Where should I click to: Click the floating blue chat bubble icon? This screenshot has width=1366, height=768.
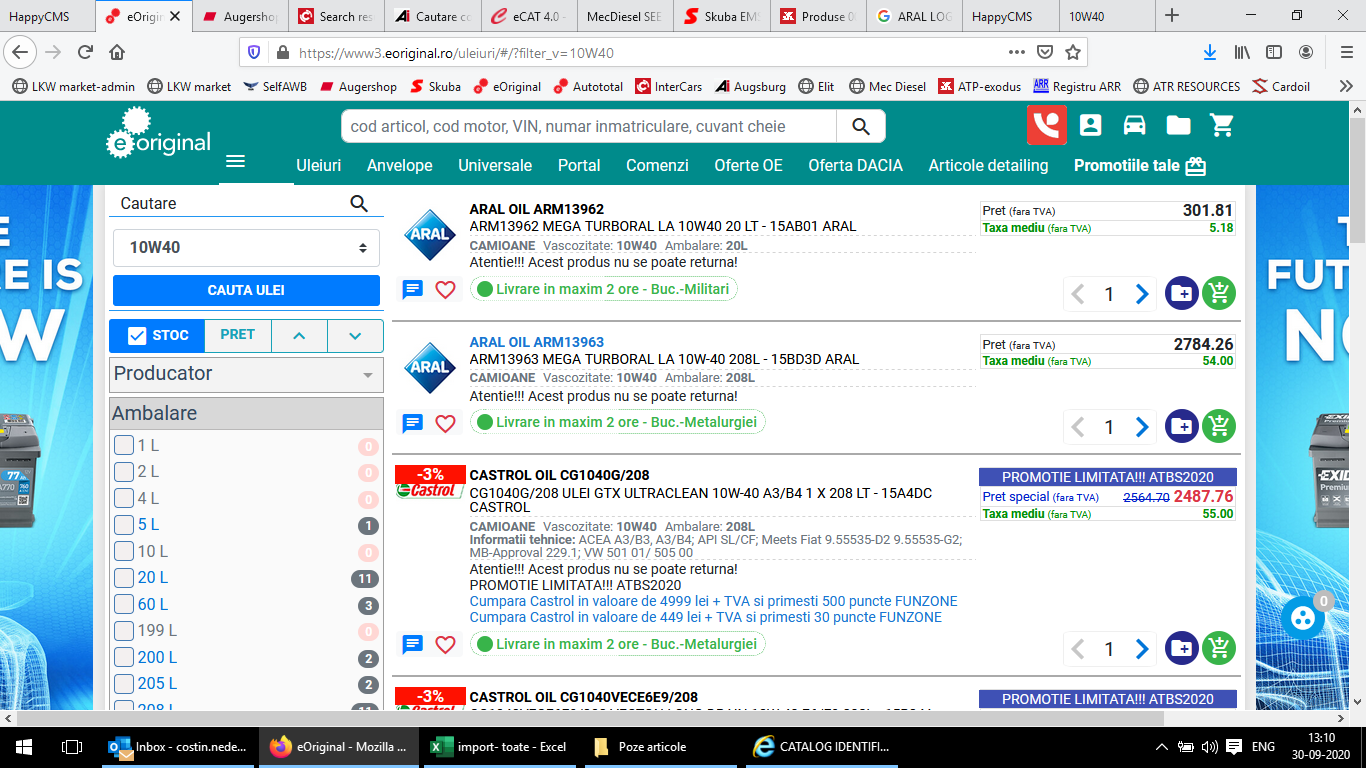(1302, 618)
